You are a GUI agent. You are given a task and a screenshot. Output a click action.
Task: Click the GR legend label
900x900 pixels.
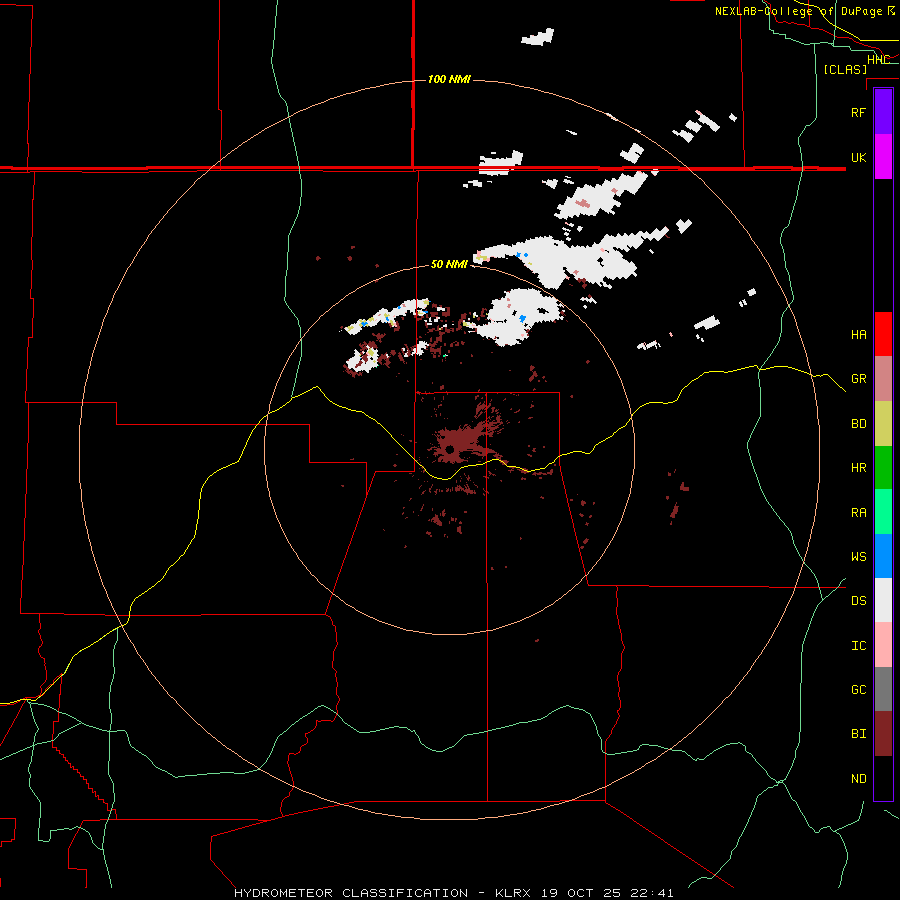coord(858,379)
